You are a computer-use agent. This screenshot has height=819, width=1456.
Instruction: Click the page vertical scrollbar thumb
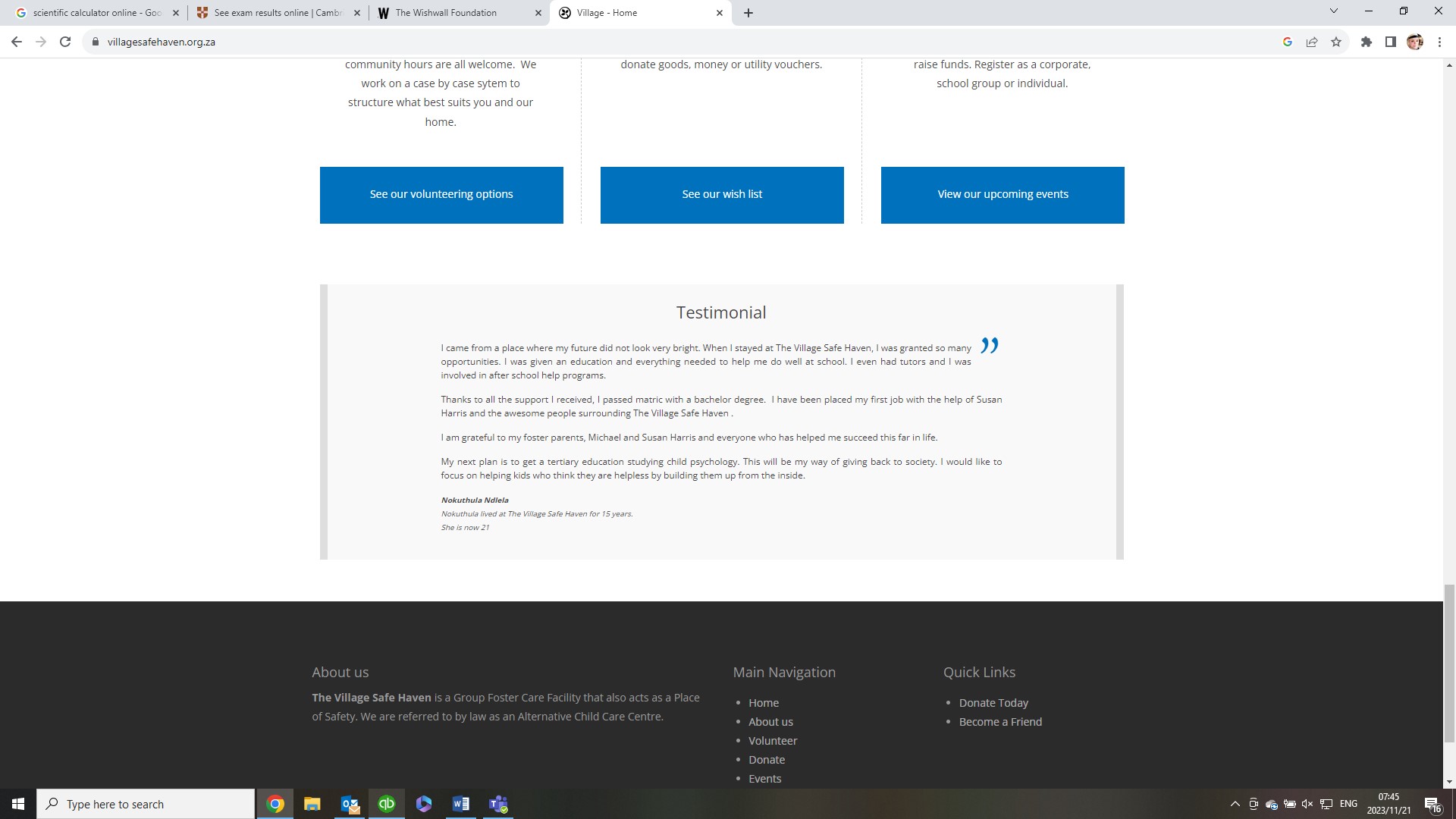click(1448, 664)
